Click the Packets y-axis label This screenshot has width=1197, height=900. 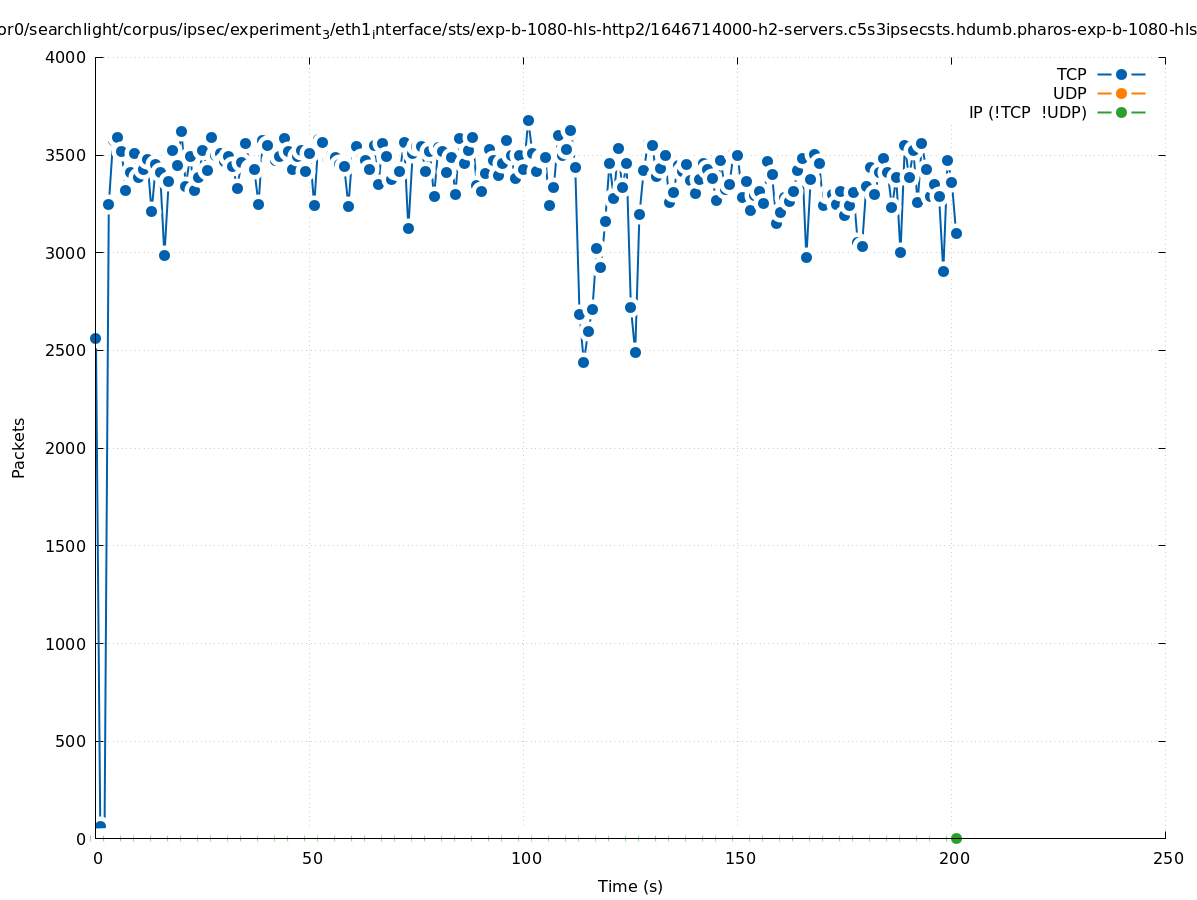tap(19, 447)
